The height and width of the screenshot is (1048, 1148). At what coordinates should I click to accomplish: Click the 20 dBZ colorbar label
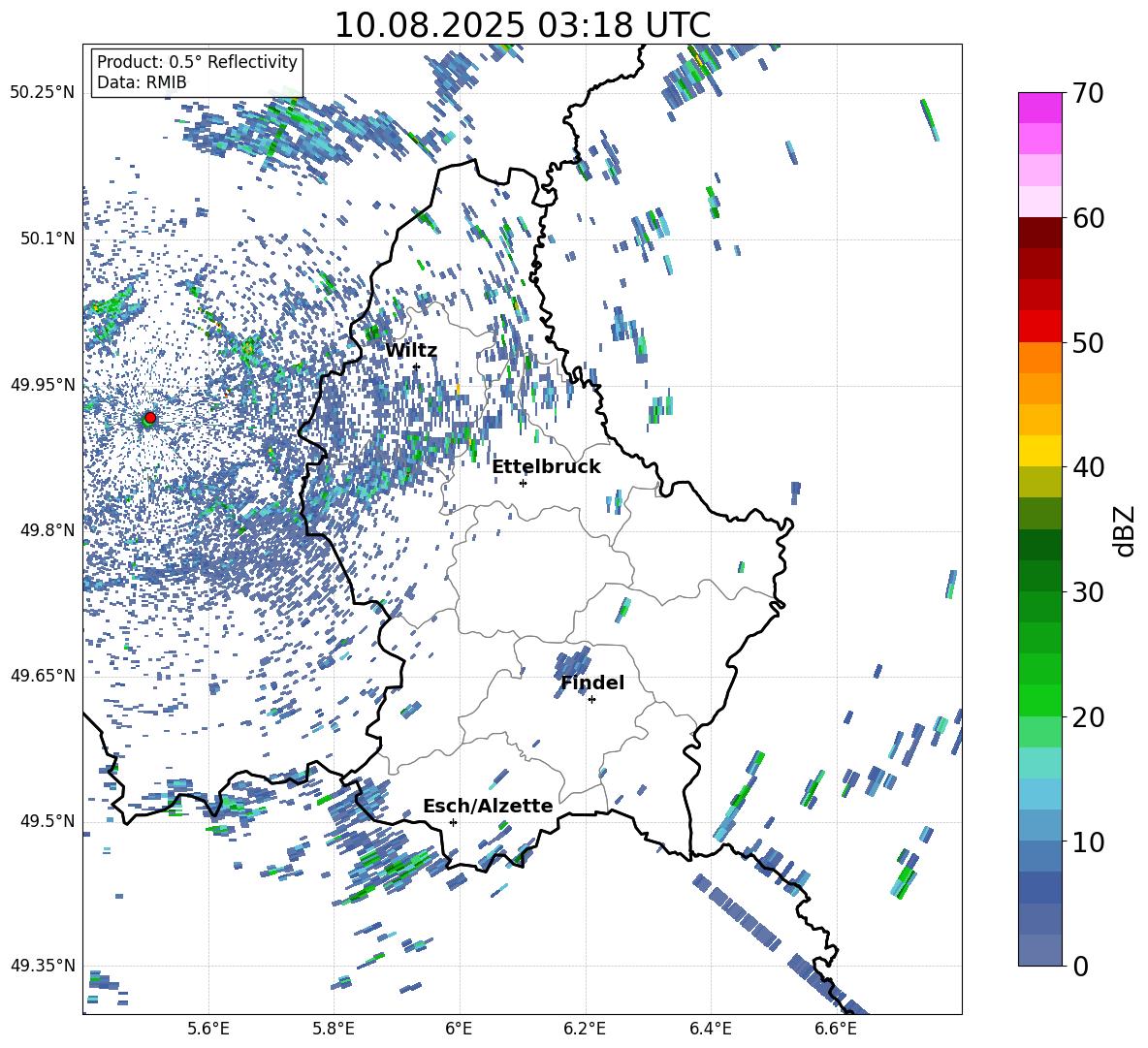pos(1089,717)
